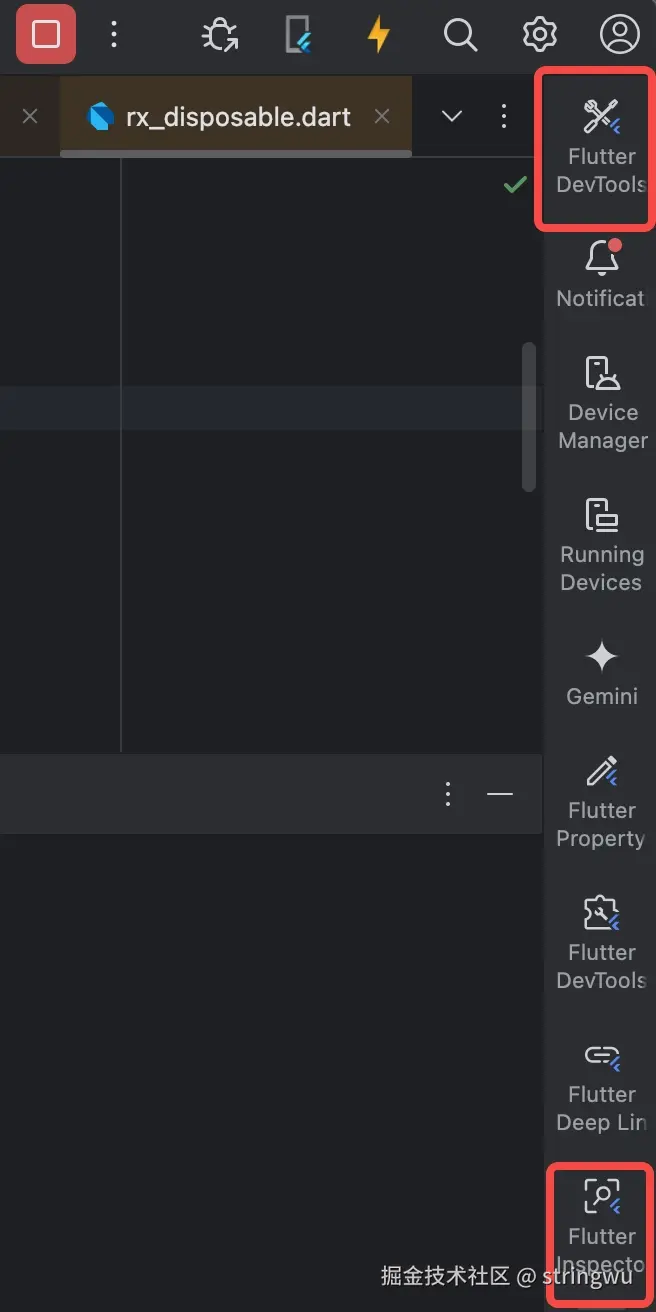Open the Flutter Inspector tool window

tap(601, 1224)
